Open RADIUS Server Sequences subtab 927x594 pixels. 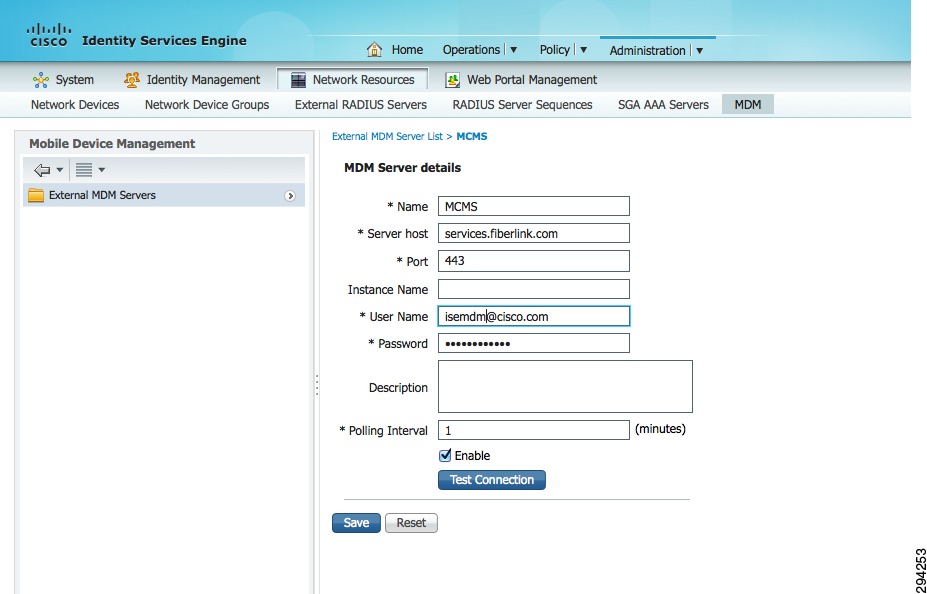[x=523, y=105]
